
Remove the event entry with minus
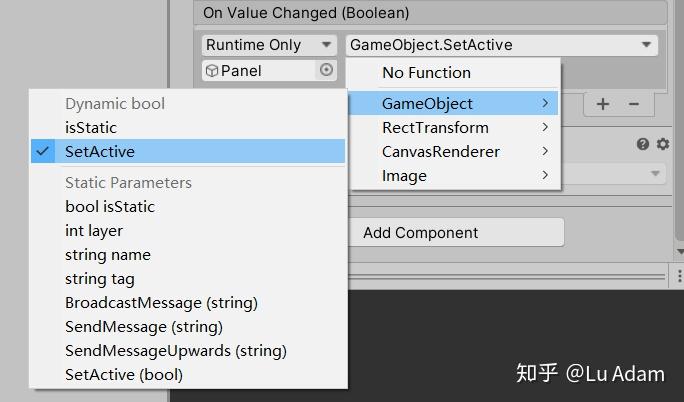click(633, 104)
